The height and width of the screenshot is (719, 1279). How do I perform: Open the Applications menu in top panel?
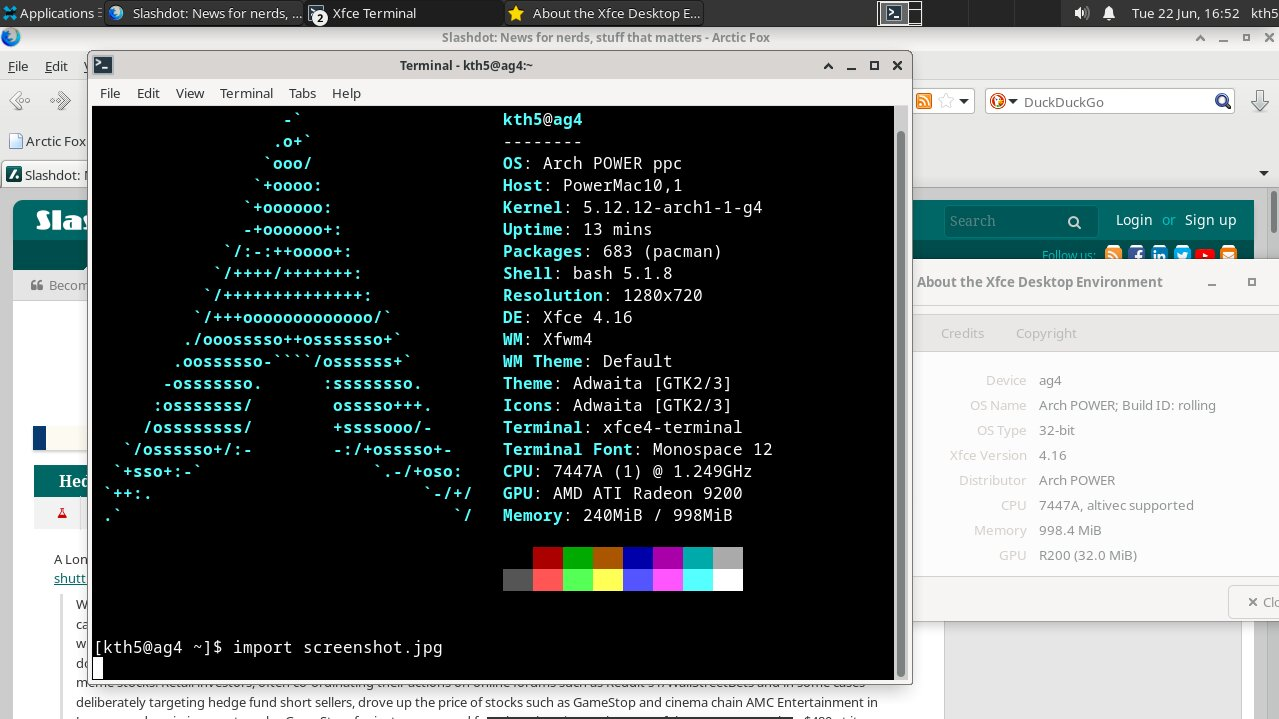point(50,13)
